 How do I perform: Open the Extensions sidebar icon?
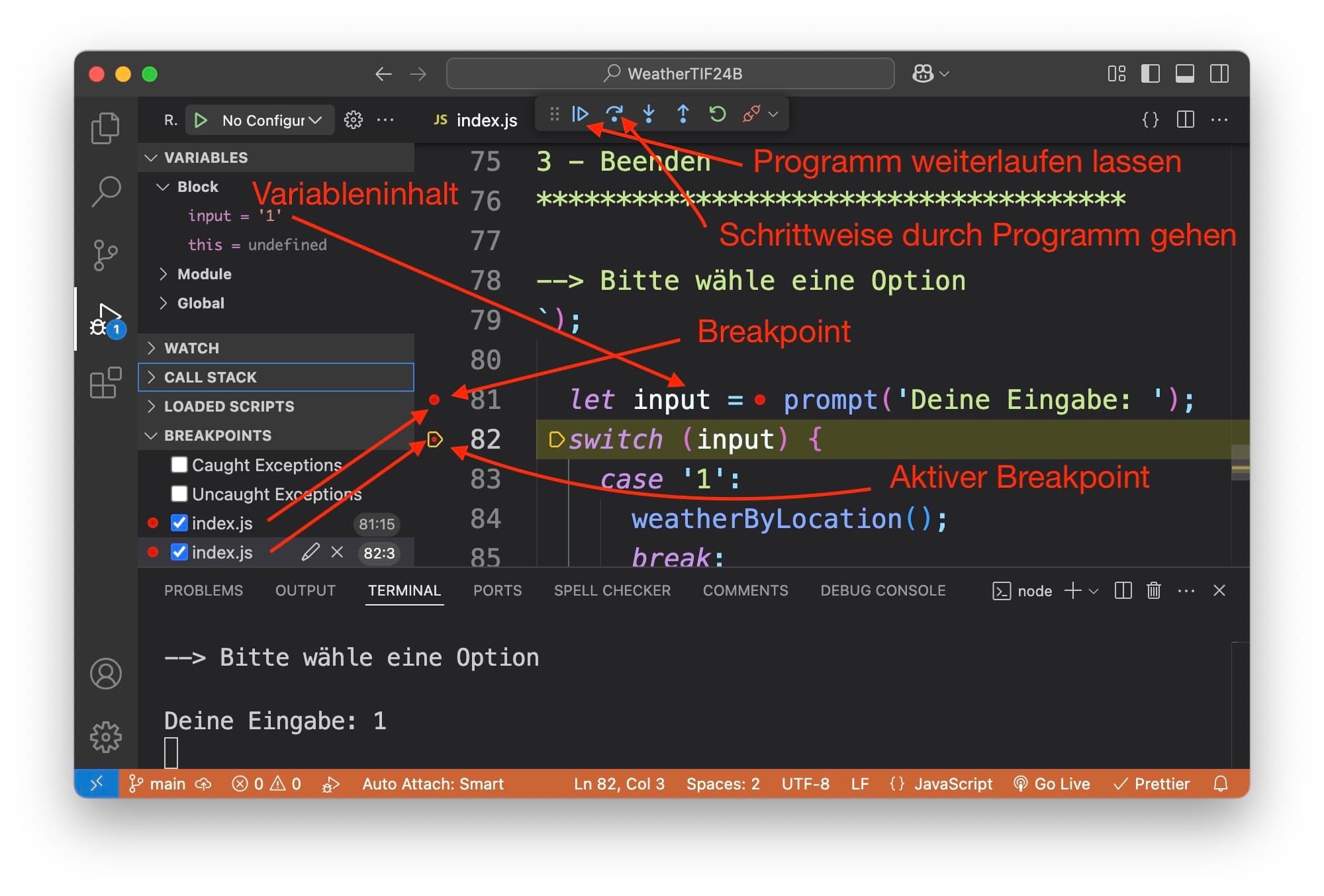point(106,382)
